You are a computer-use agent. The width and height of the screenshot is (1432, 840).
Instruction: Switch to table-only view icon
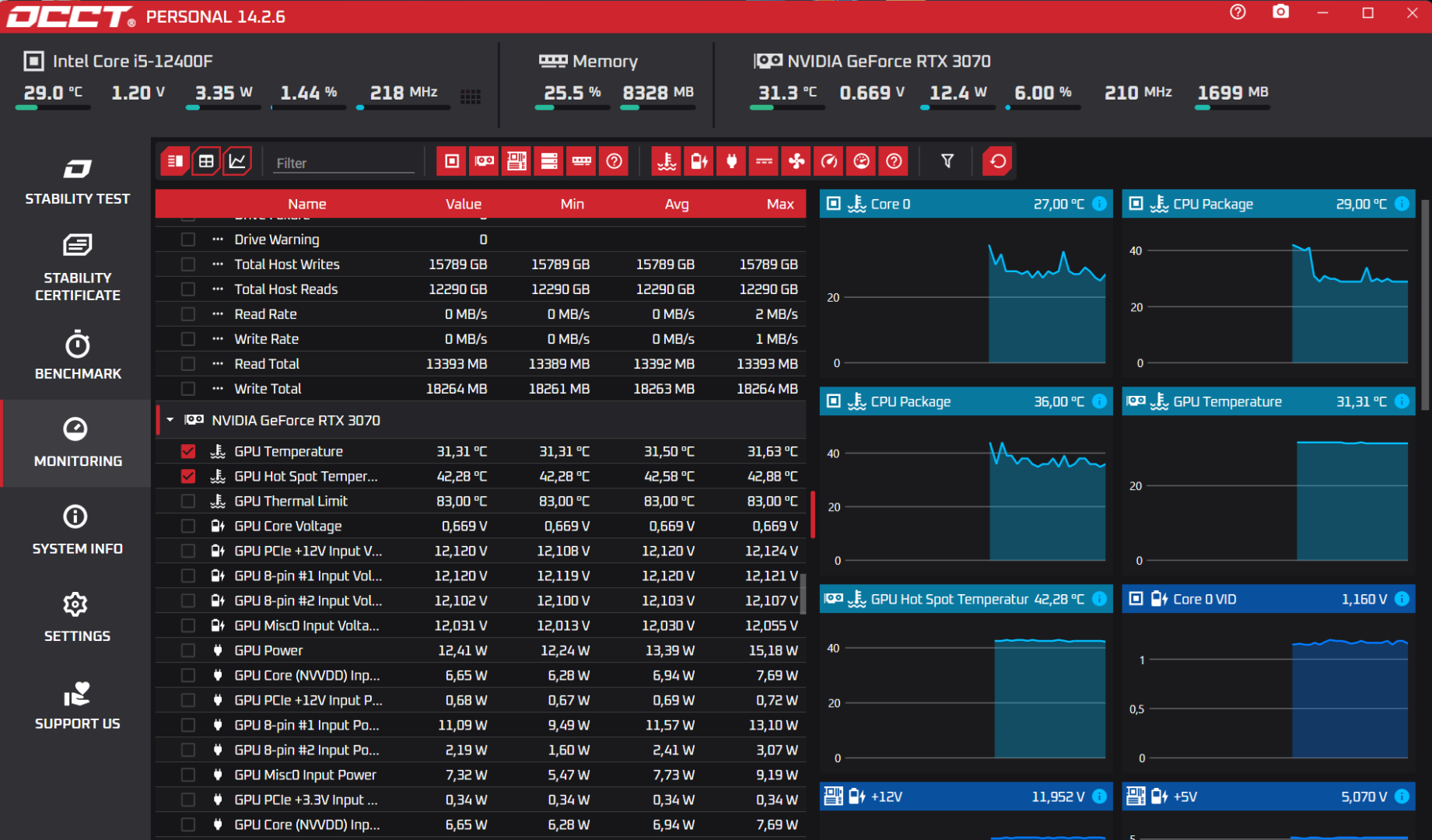point(206,162)
